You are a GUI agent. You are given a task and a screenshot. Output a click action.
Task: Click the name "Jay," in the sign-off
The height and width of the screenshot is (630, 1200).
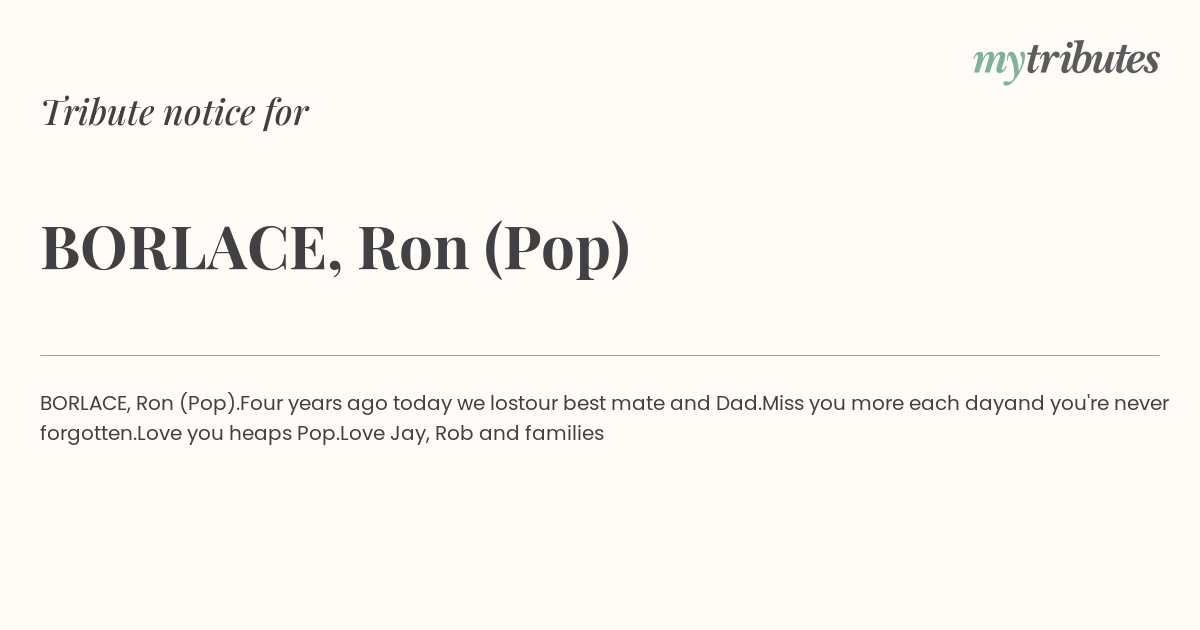point(408,434)
